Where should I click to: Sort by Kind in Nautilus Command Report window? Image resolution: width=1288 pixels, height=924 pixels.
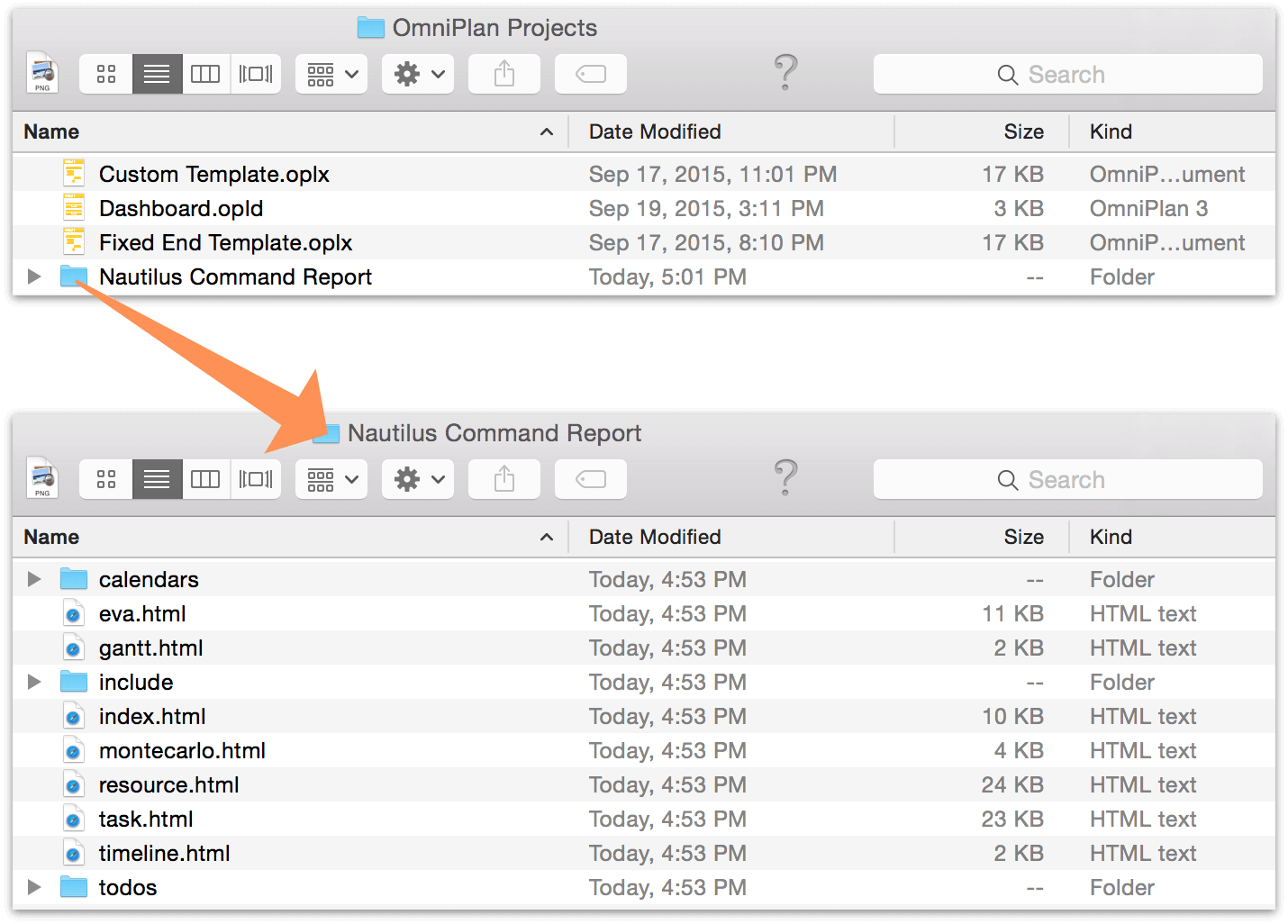point(1173,537)
